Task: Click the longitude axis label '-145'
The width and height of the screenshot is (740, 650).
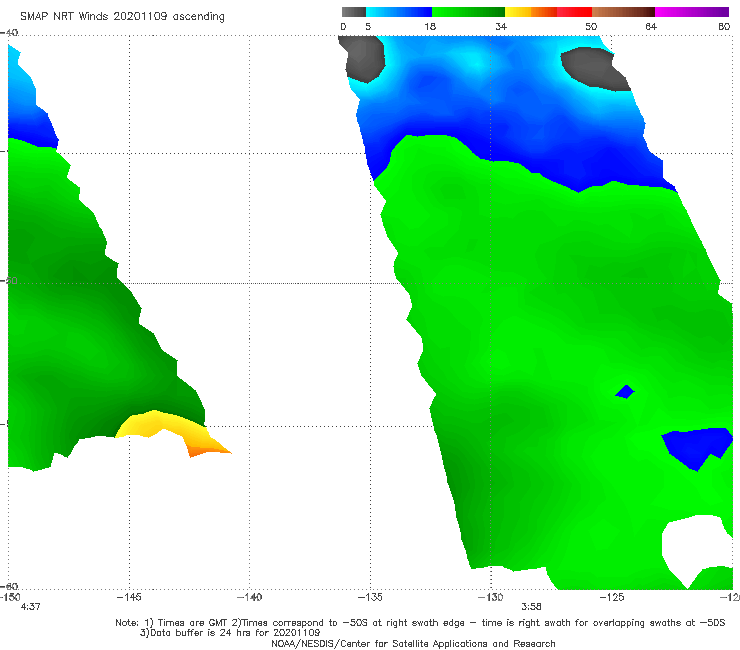Action: click(x=129, y=597)
